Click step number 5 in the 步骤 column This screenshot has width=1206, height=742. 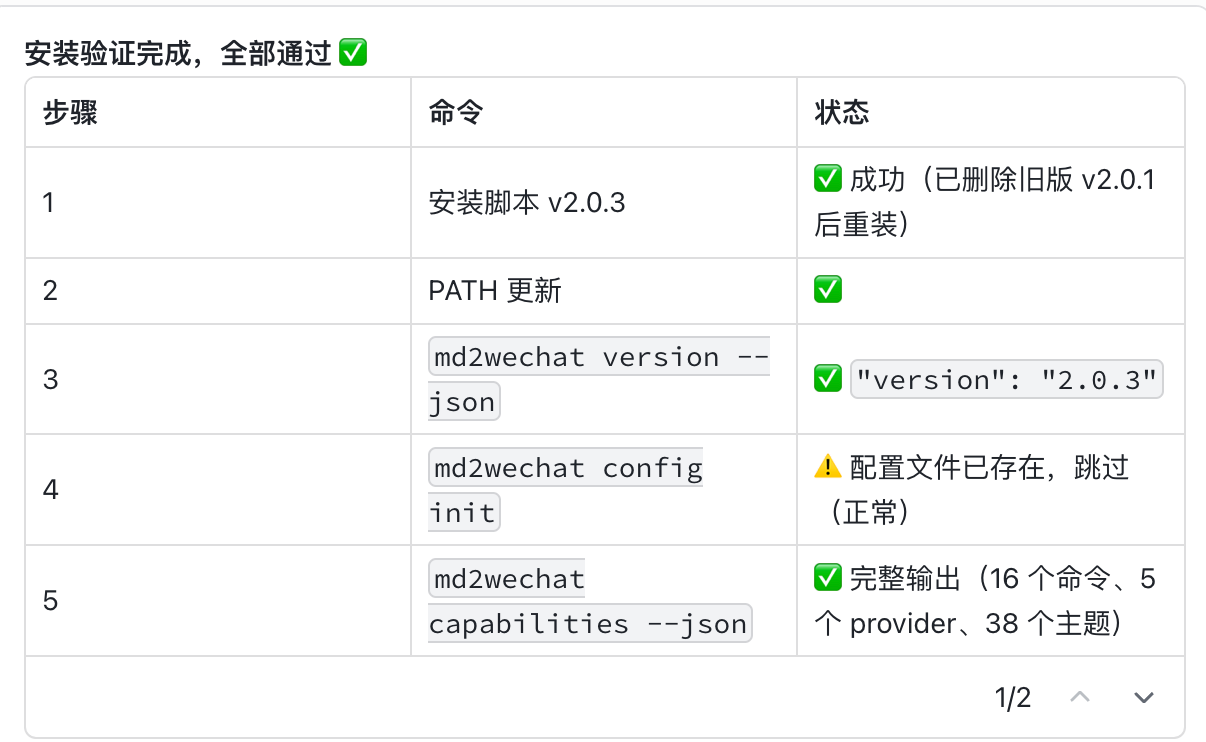[x=50, y=601]
